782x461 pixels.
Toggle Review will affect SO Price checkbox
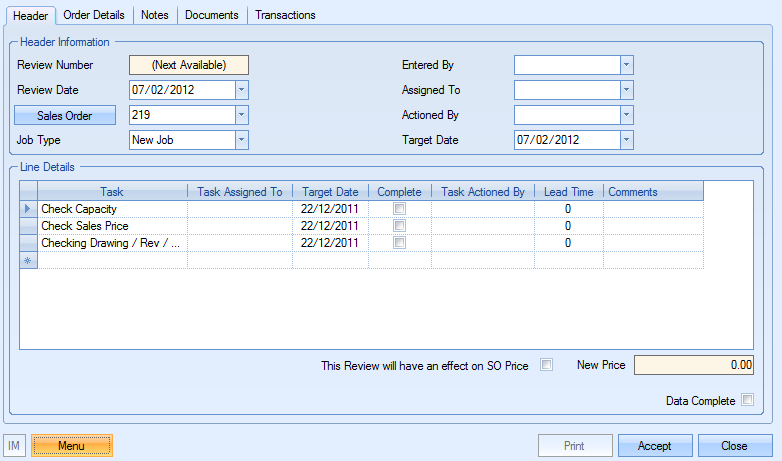(x=546, y=365)
